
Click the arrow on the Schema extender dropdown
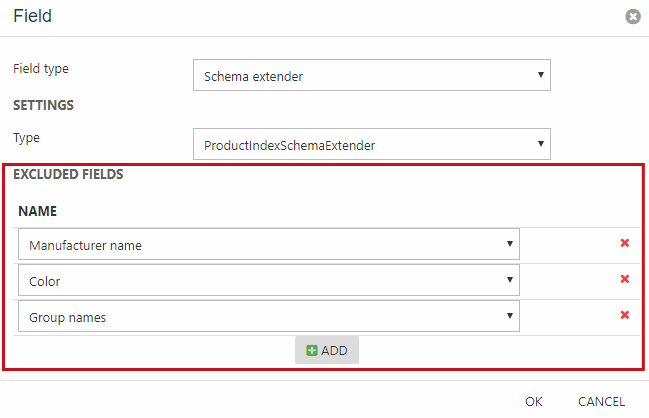click(x=540, y=75)
